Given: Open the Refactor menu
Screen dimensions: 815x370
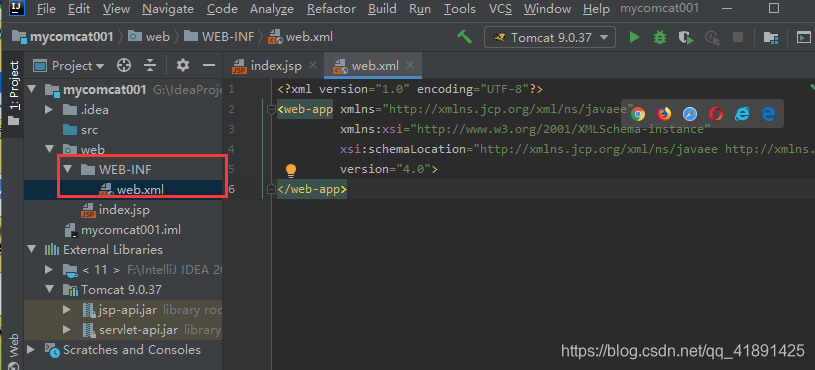Looking at the screenshot, I should point(331,9).
